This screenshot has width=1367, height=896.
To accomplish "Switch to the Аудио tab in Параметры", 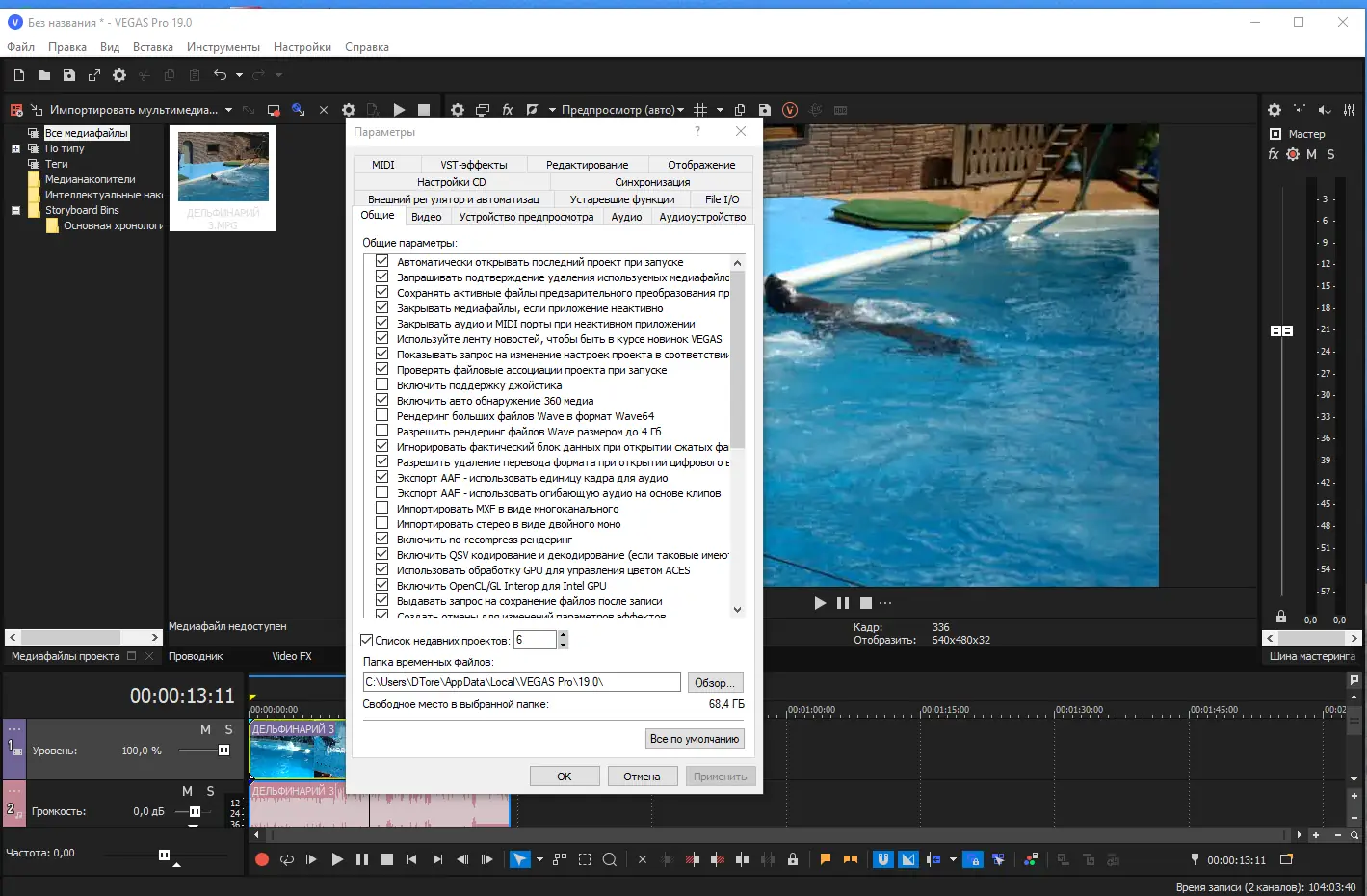I will click(626, 217).
